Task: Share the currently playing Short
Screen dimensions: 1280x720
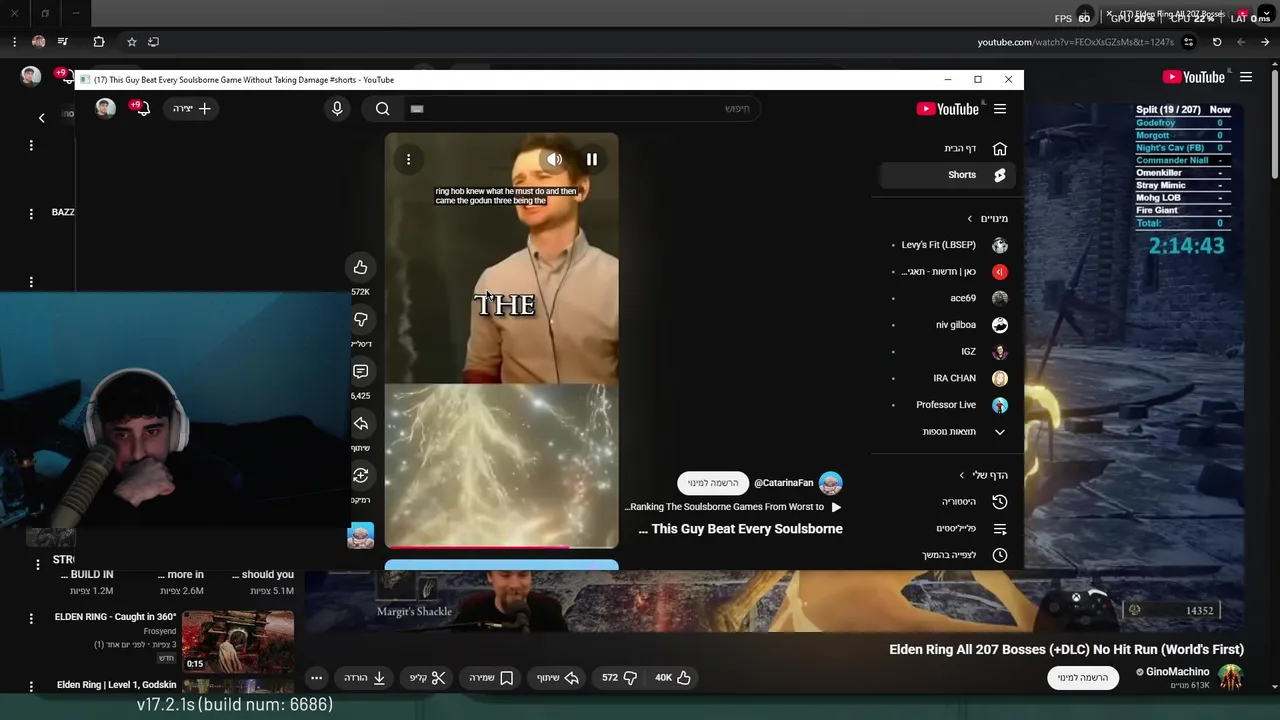Action: click(x=361, y=423)
